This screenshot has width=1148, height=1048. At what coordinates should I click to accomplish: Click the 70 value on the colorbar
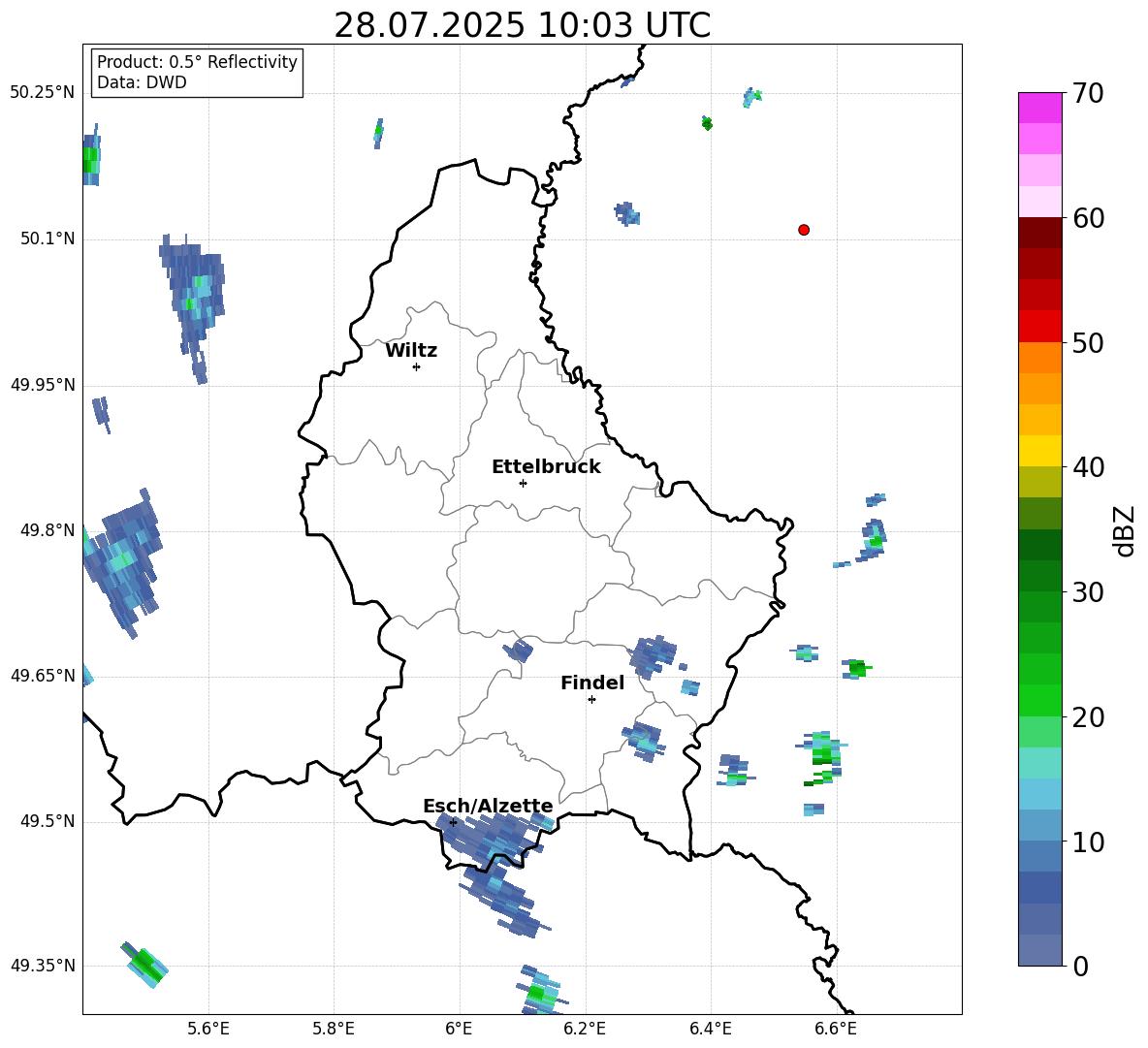click(x=1088, y=93)
